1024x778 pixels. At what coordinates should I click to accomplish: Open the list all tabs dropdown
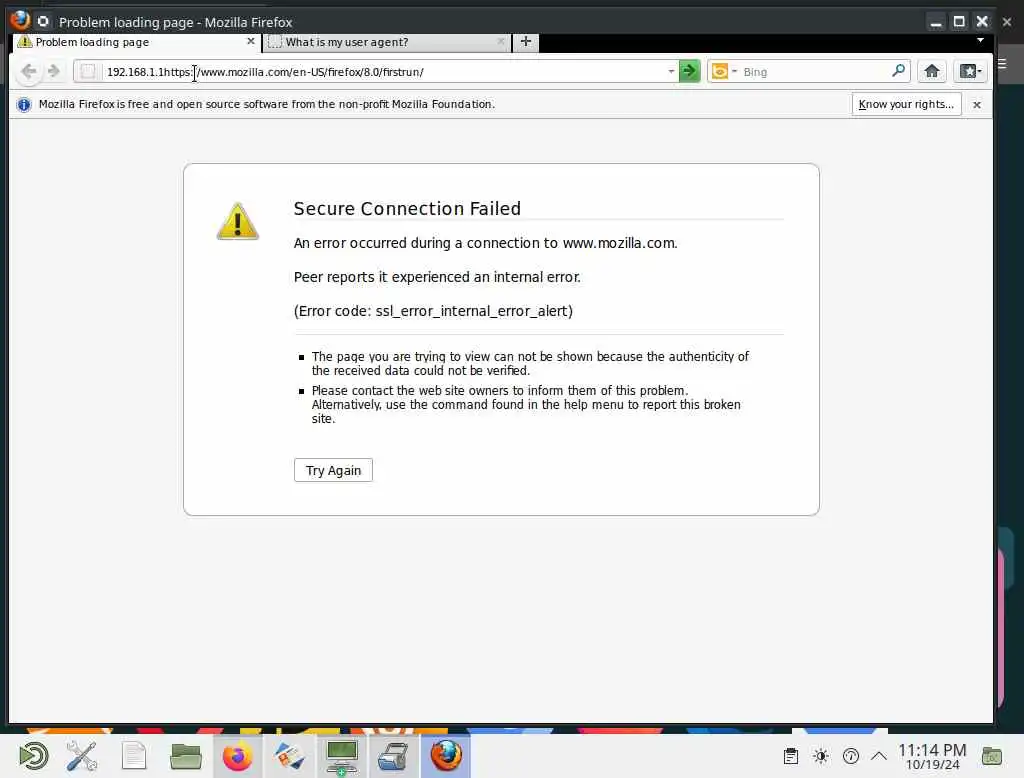[x=980, y=41]
